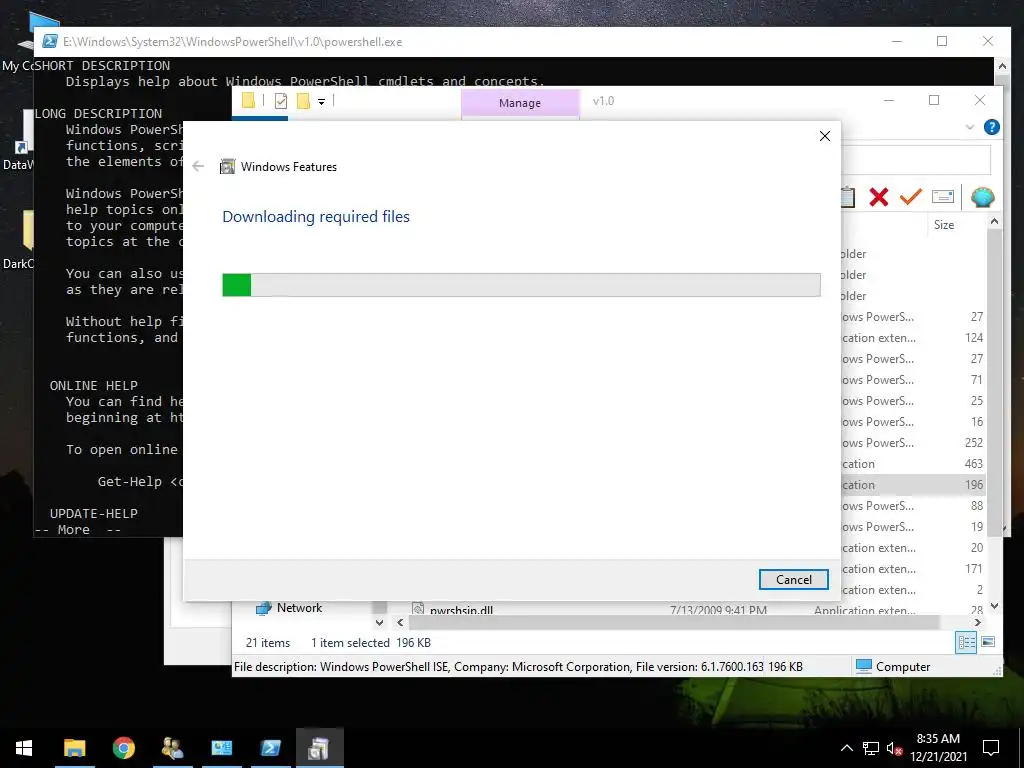Click PowerShell window title bar icon
The width and height of the screenshot is (1024, 768).
point(50,41)
